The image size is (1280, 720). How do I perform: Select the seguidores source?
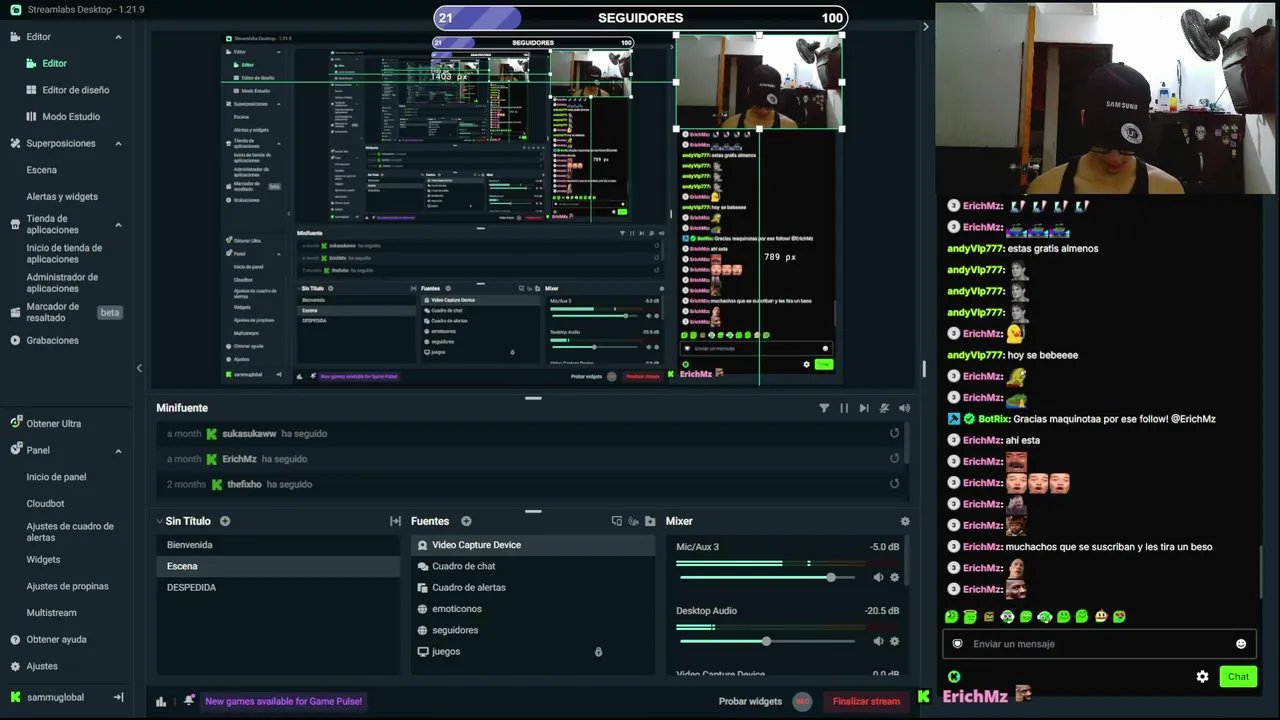[533, 630]
